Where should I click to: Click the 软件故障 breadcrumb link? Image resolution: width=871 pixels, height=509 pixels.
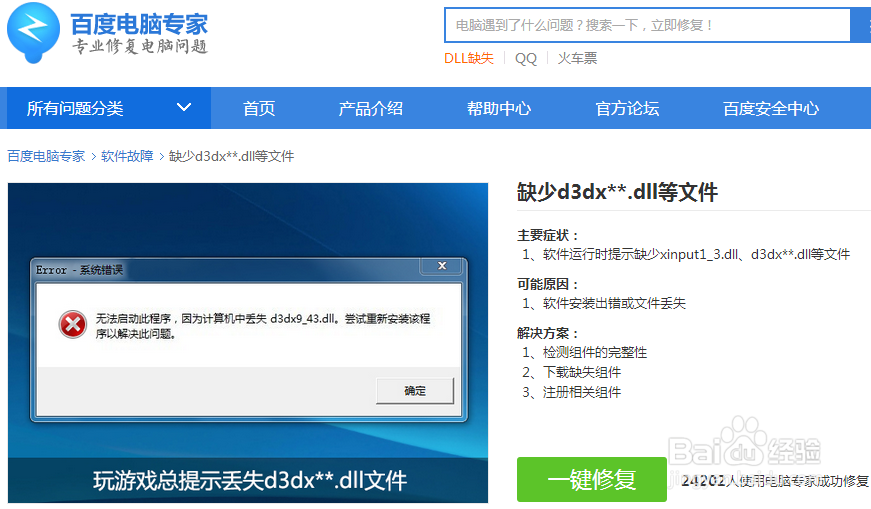[127, 156]
